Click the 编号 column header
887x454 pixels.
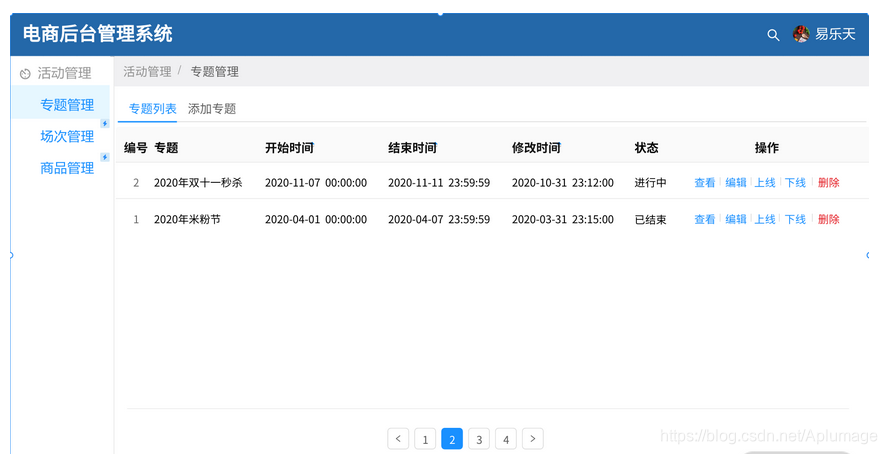tap(135, 148)
